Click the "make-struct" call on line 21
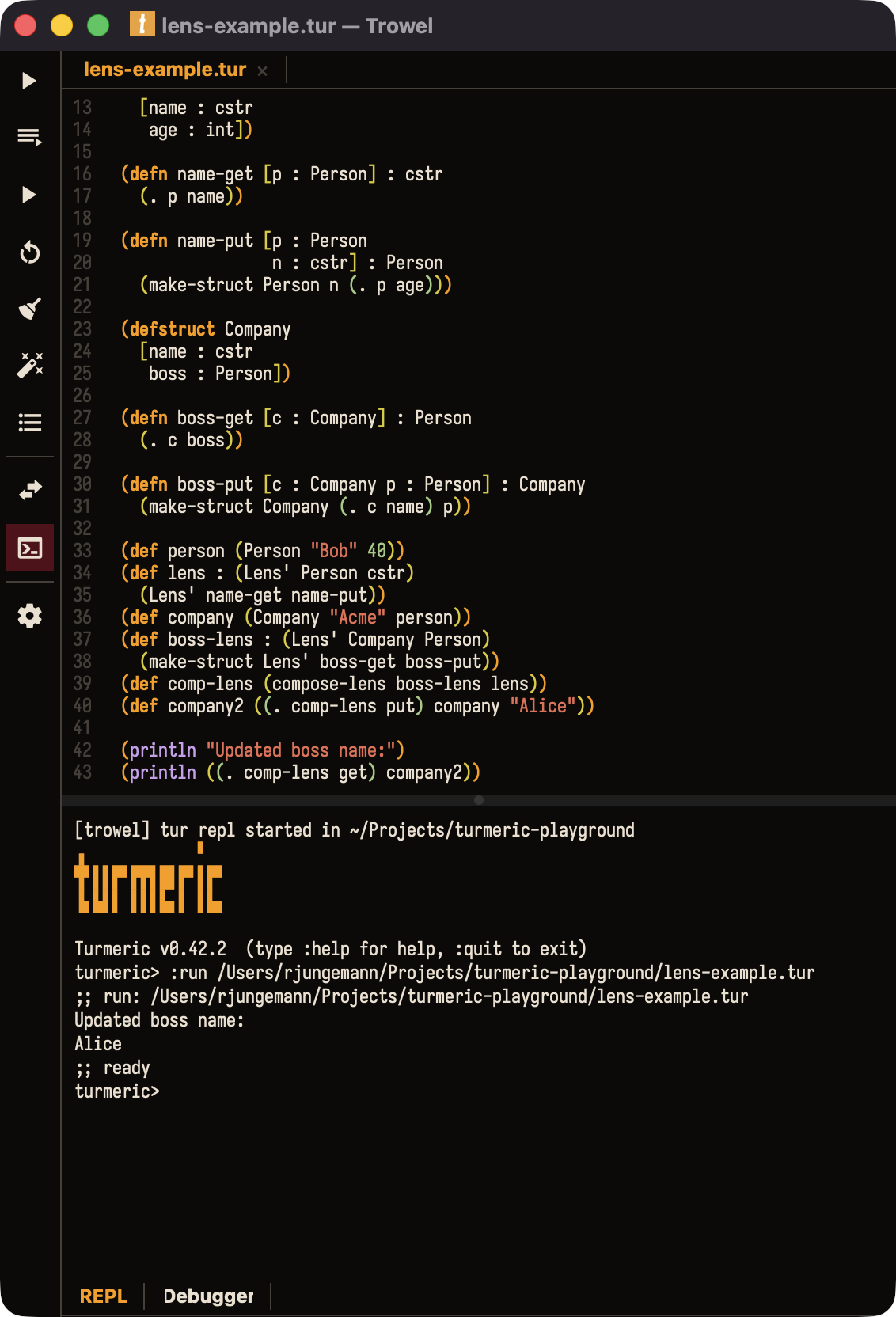 pos(201,285)
